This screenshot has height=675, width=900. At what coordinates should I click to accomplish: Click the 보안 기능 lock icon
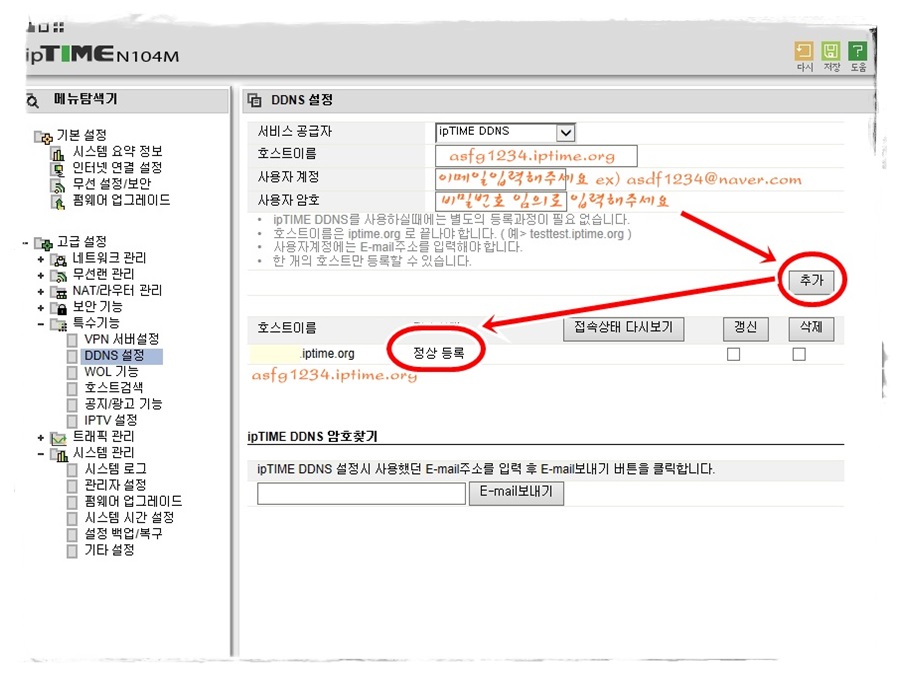(59, 308)
